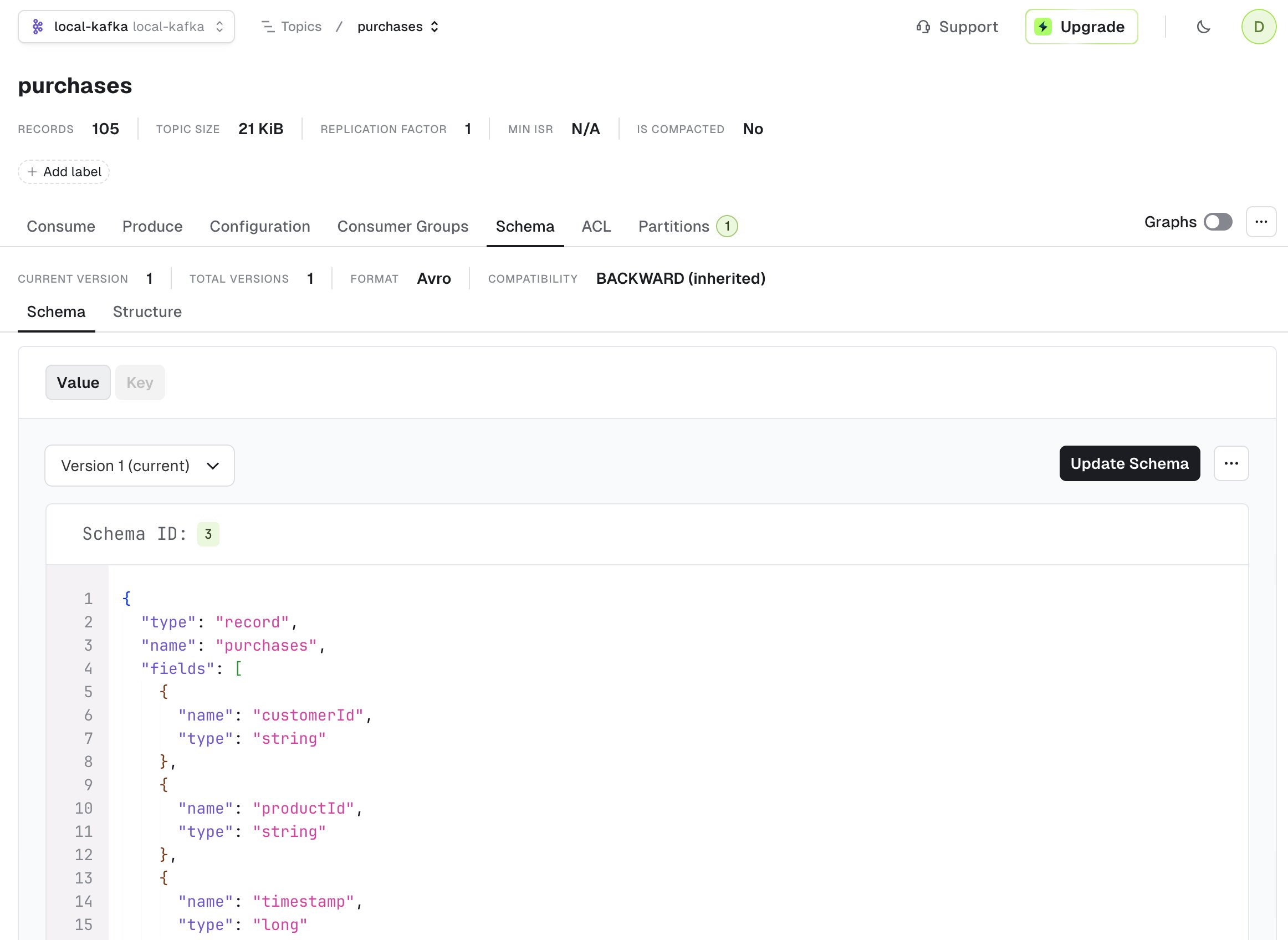Open the user avatar D menu
The image size is (1288, 940).
tap(1259, 27)
